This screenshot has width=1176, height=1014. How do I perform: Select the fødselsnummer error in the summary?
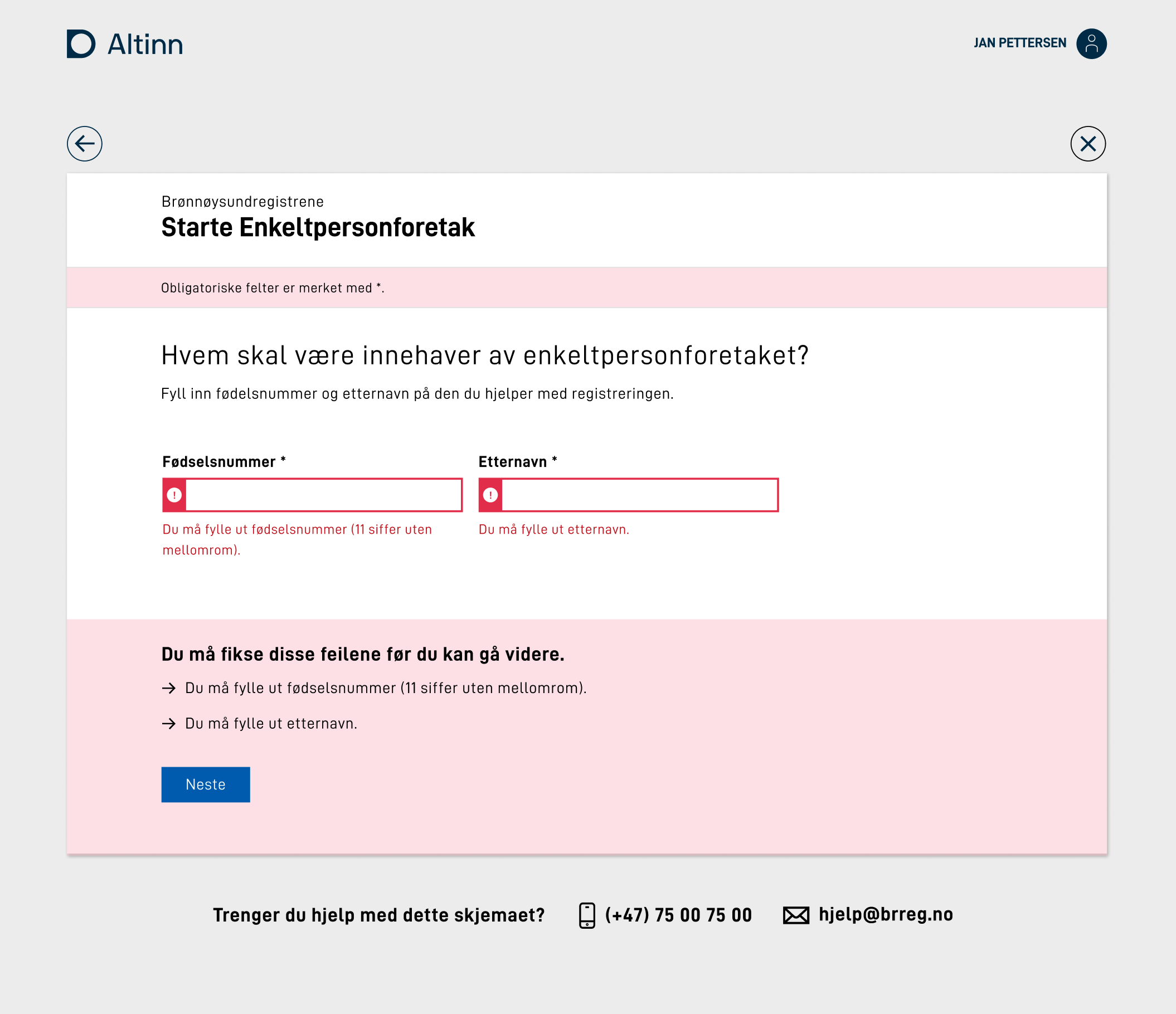386,688
